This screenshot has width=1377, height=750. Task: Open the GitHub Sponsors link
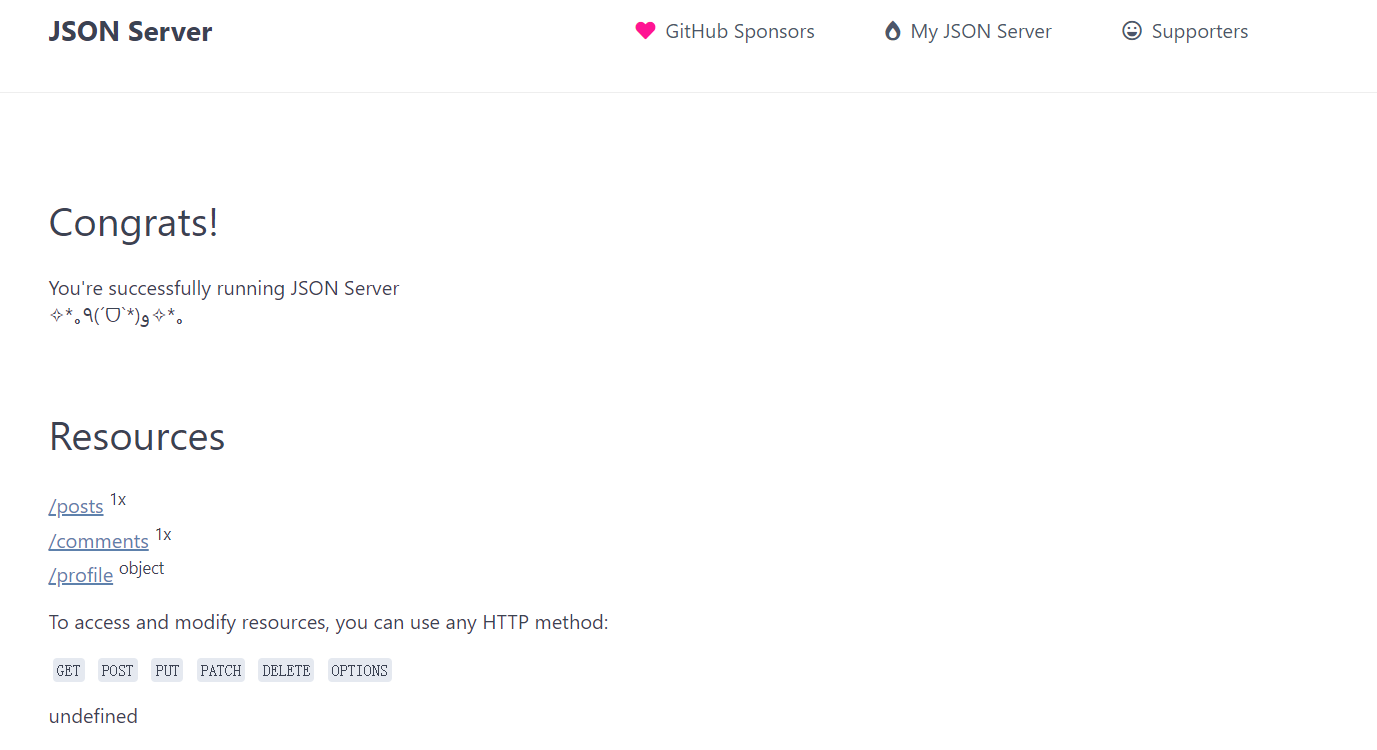[x=739, y=32]
